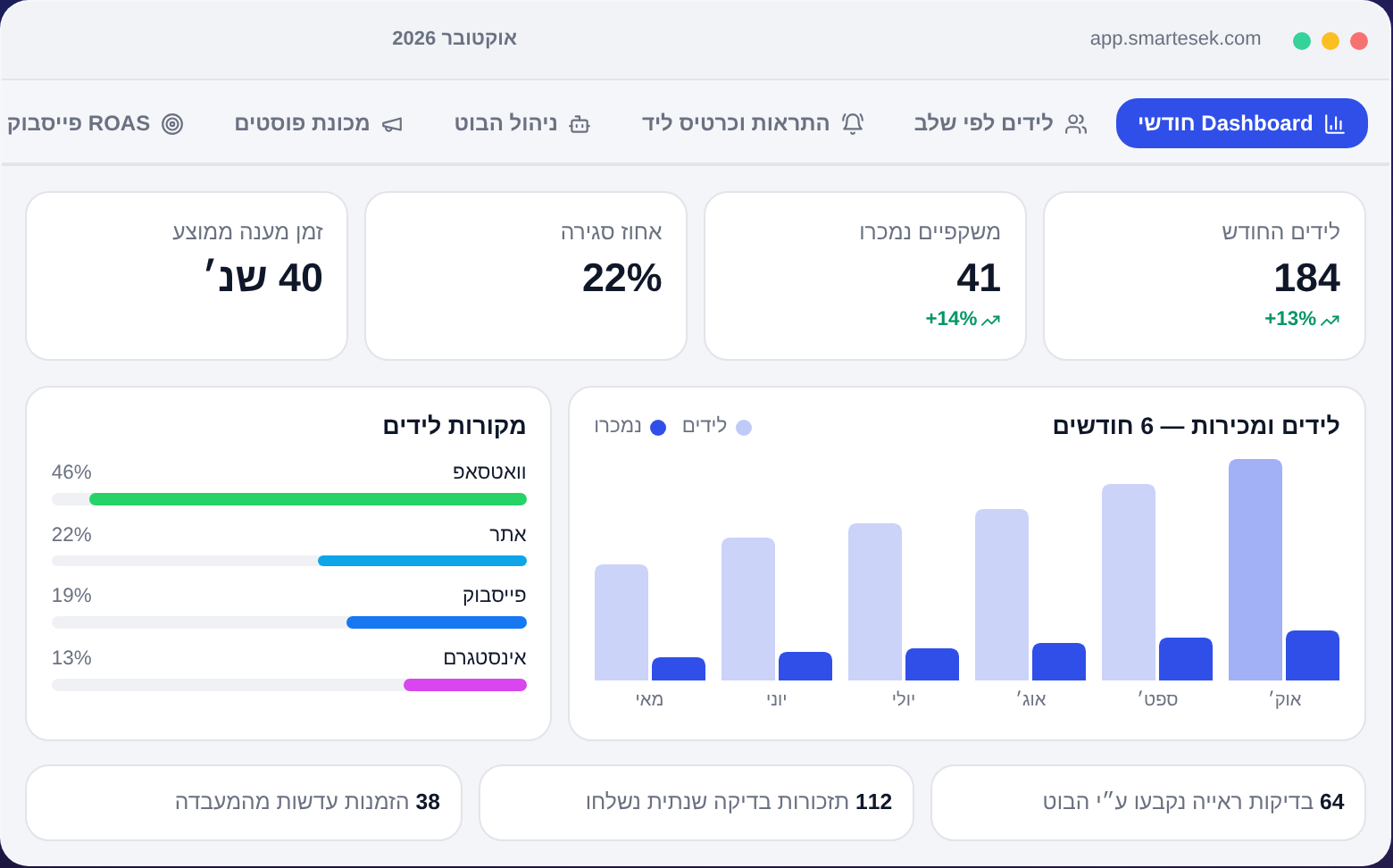1393x868 pixels.
Task: Click the green window dot
Action: click(1302, 41)
